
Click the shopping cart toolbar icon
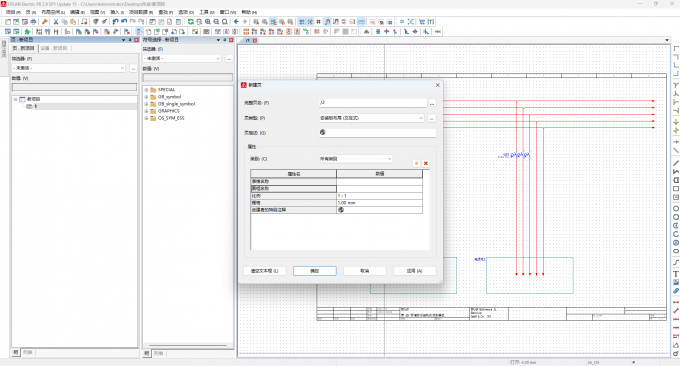click(422, 22)
